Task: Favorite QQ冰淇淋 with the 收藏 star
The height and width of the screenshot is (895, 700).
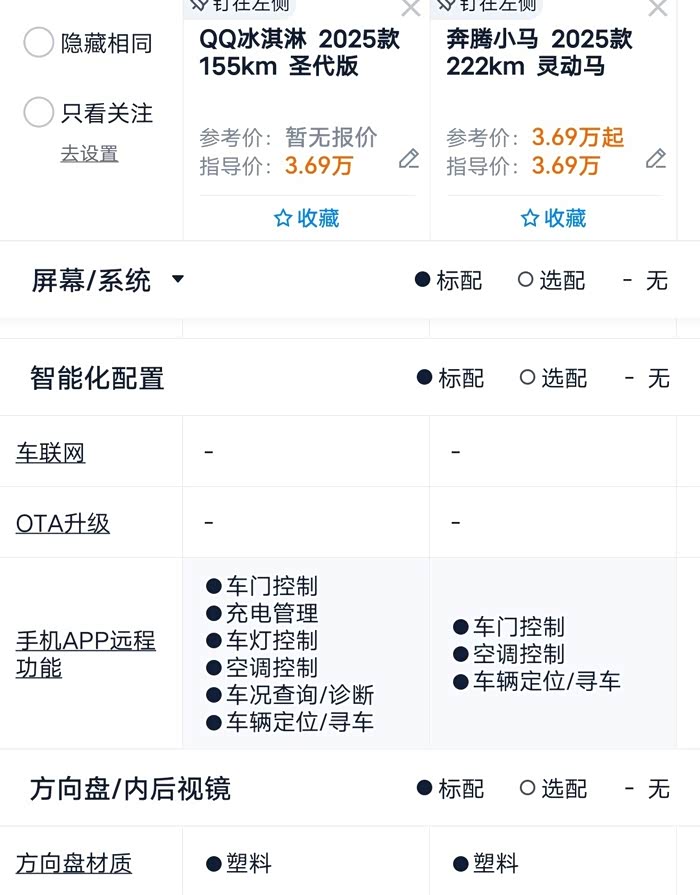Action: tap(307, 218)
